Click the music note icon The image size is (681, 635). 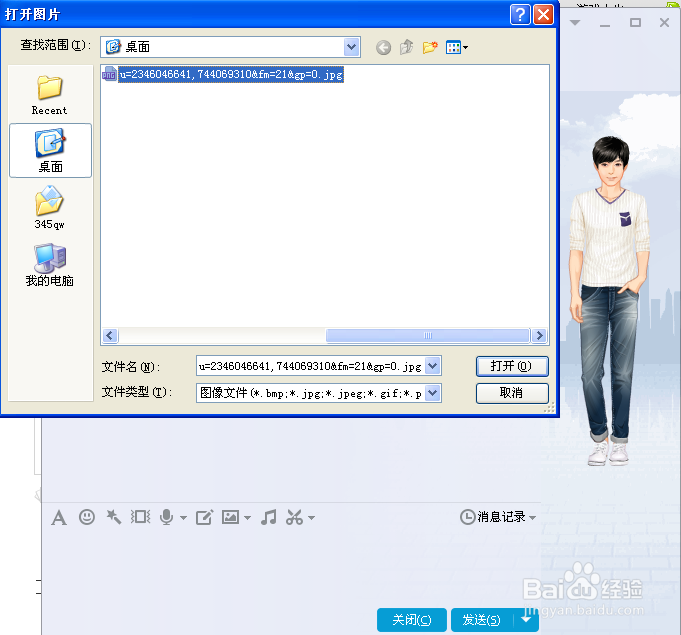268,517
